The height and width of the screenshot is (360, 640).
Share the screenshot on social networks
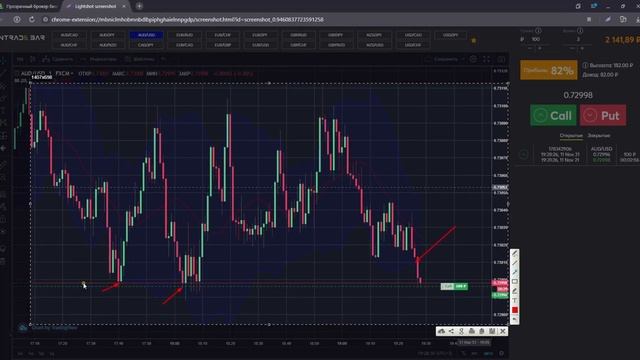point(451,331)
